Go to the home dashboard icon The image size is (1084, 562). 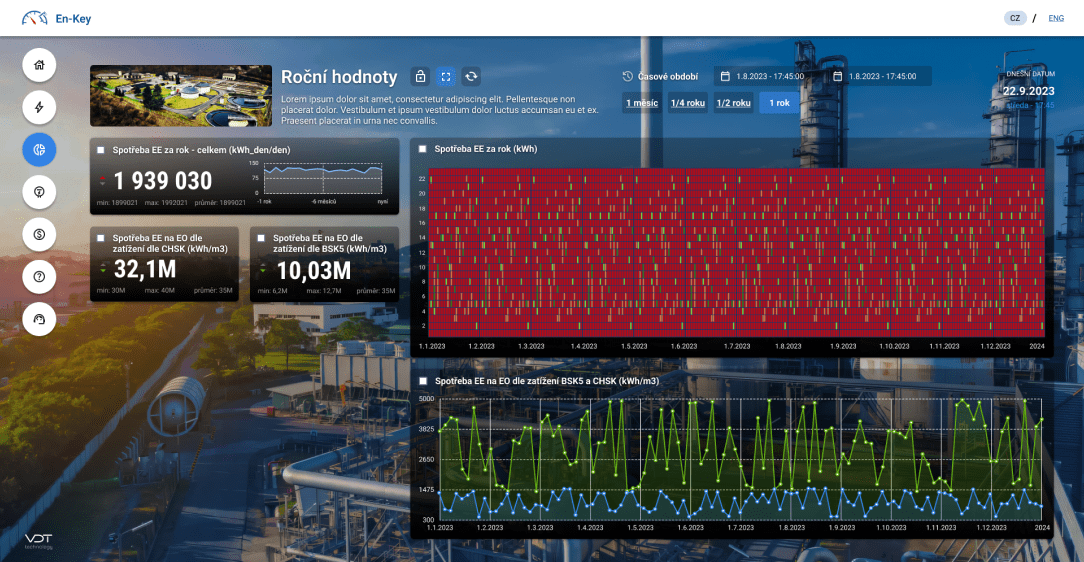pos(39,65)
